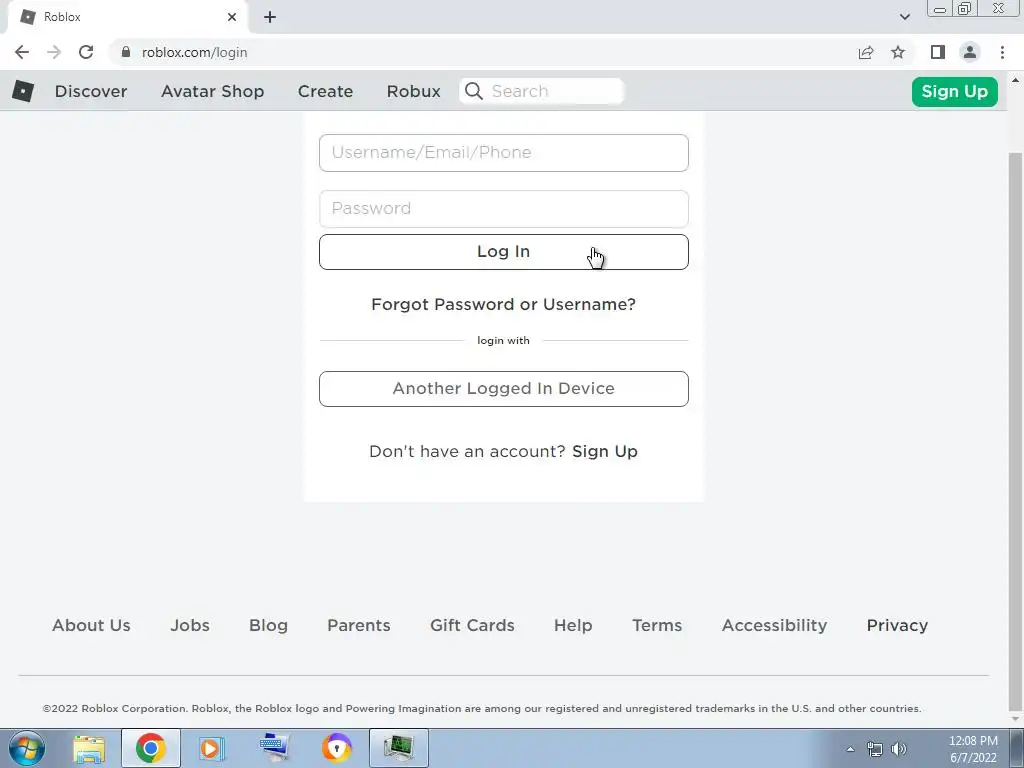Screen dimensions: 1024x768
Task: Open File Explorer from the taskbar
Action: pyautogui.click(x=89, y=748)
